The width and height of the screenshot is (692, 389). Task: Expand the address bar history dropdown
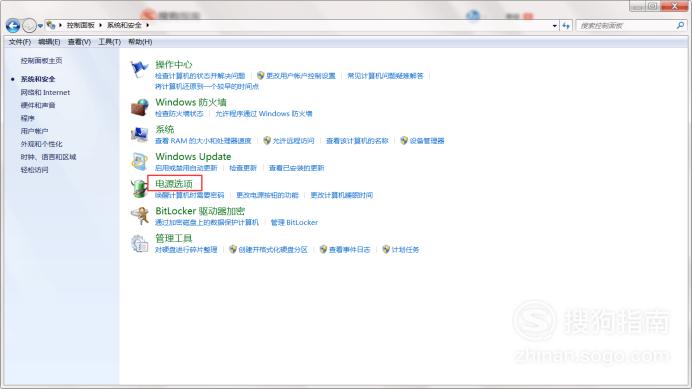pos(555,26)
